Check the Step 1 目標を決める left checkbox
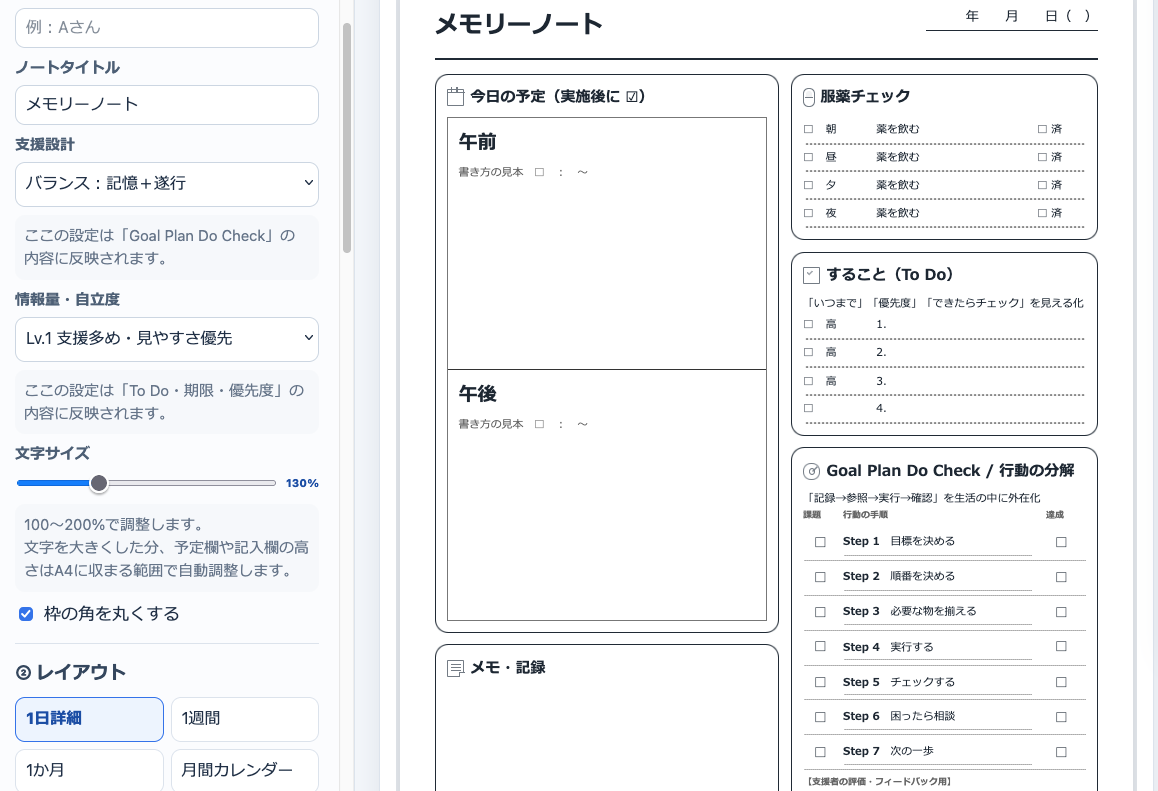The width and height of the screenshot is (1158, 791). [x=820, y=542]
